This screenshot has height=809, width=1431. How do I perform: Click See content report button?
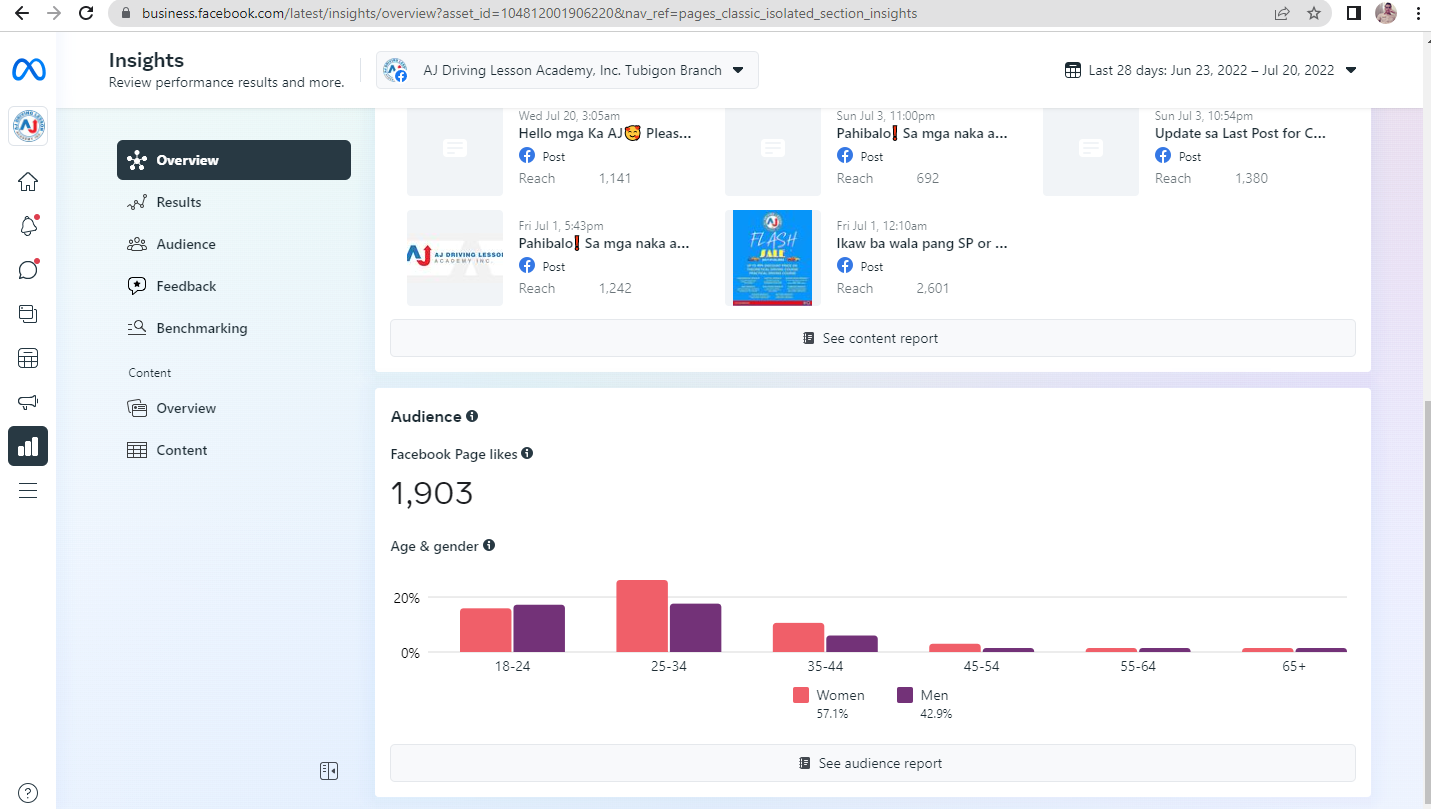[x=872, y=338]
